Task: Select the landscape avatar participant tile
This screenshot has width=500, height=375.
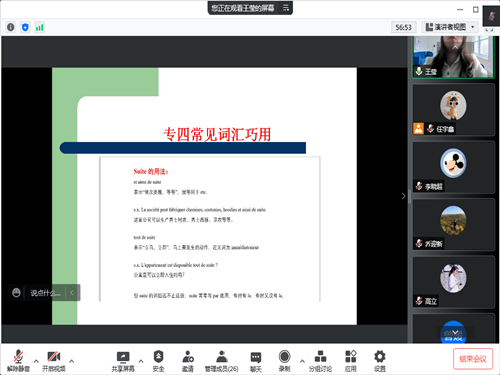Action: (453, 224)
